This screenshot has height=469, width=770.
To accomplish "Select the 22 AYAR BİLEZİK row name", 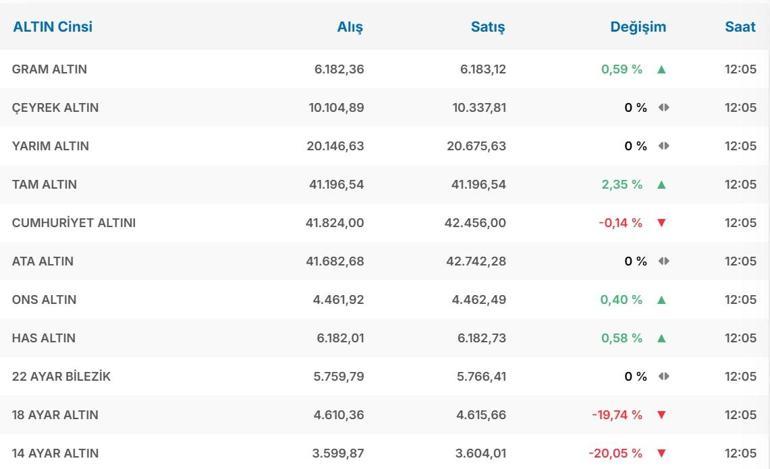I will tap(61, 377).
